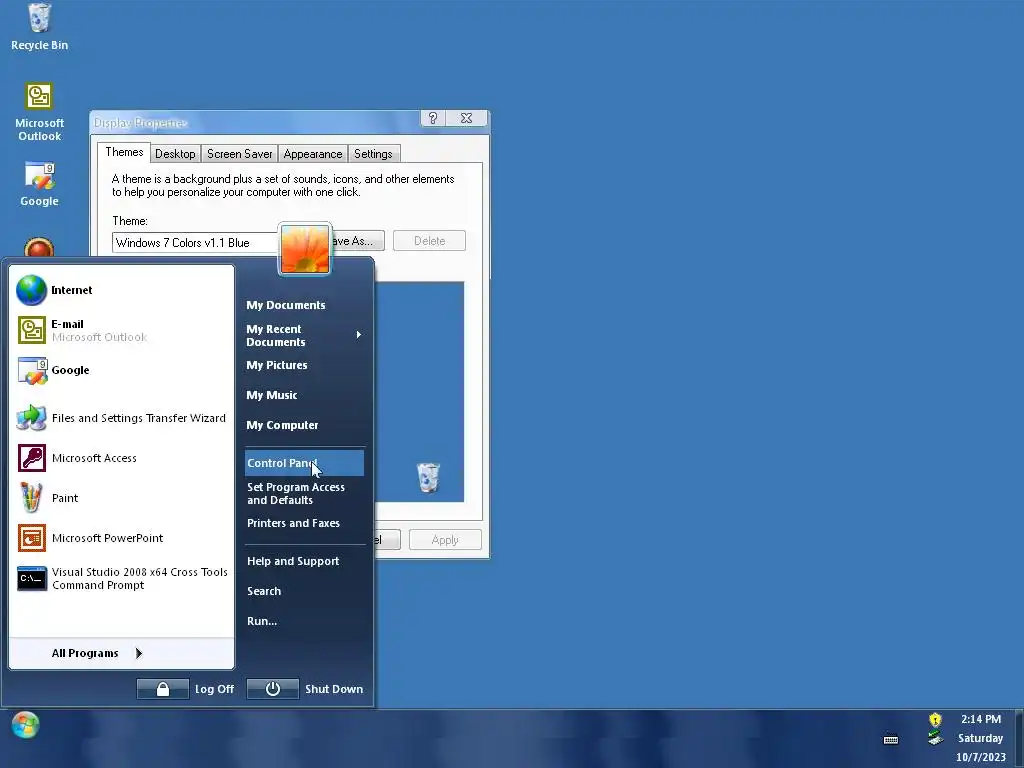This screenshot has width=1024, height=768.
Task: Open Control Panel from Start menu
Action: (x=304, y=463)
